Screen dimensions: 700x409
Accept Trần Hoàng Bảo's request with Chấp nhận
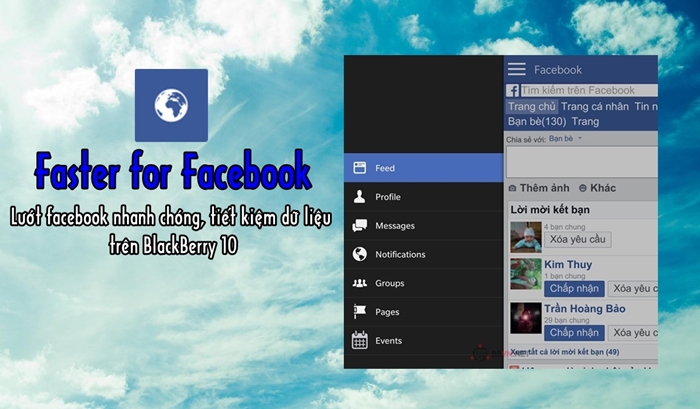pos(574,333)
